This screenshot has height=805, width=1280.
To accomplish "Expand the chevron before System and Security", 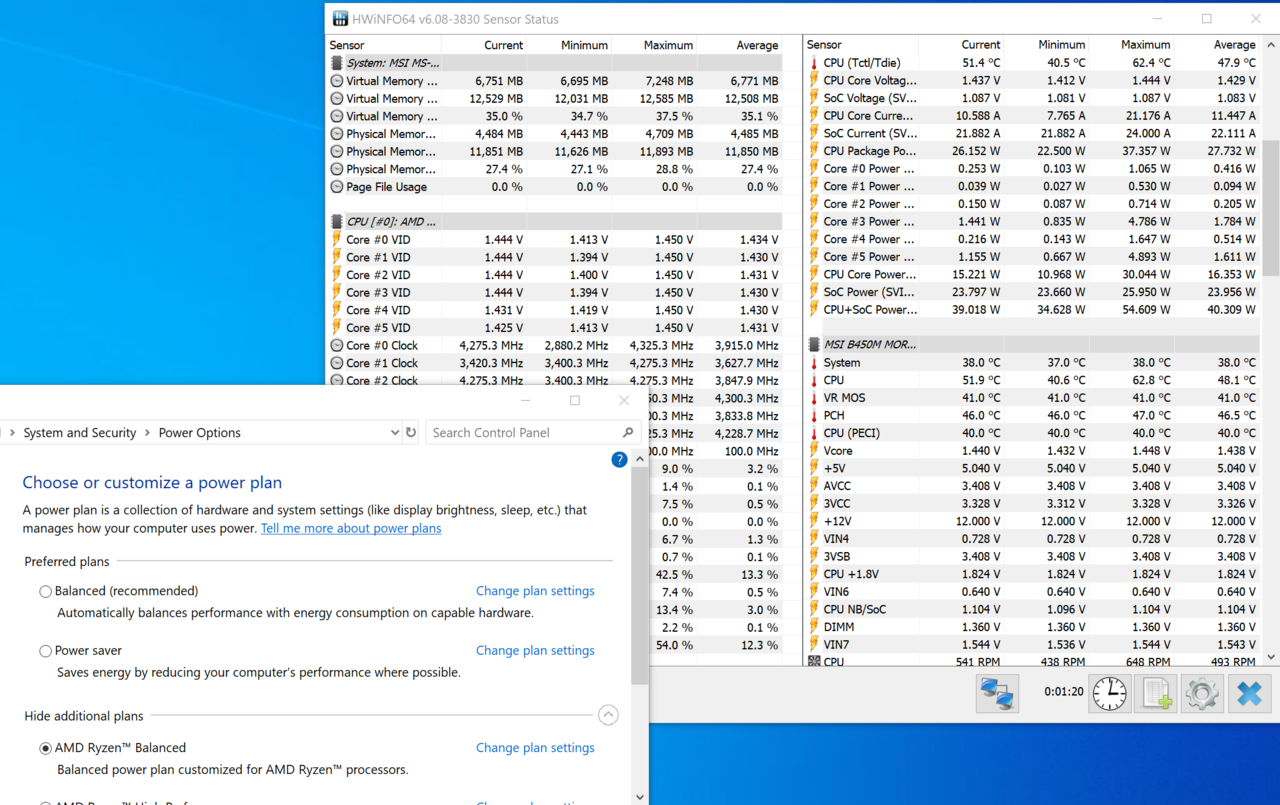I will [12, 433].
